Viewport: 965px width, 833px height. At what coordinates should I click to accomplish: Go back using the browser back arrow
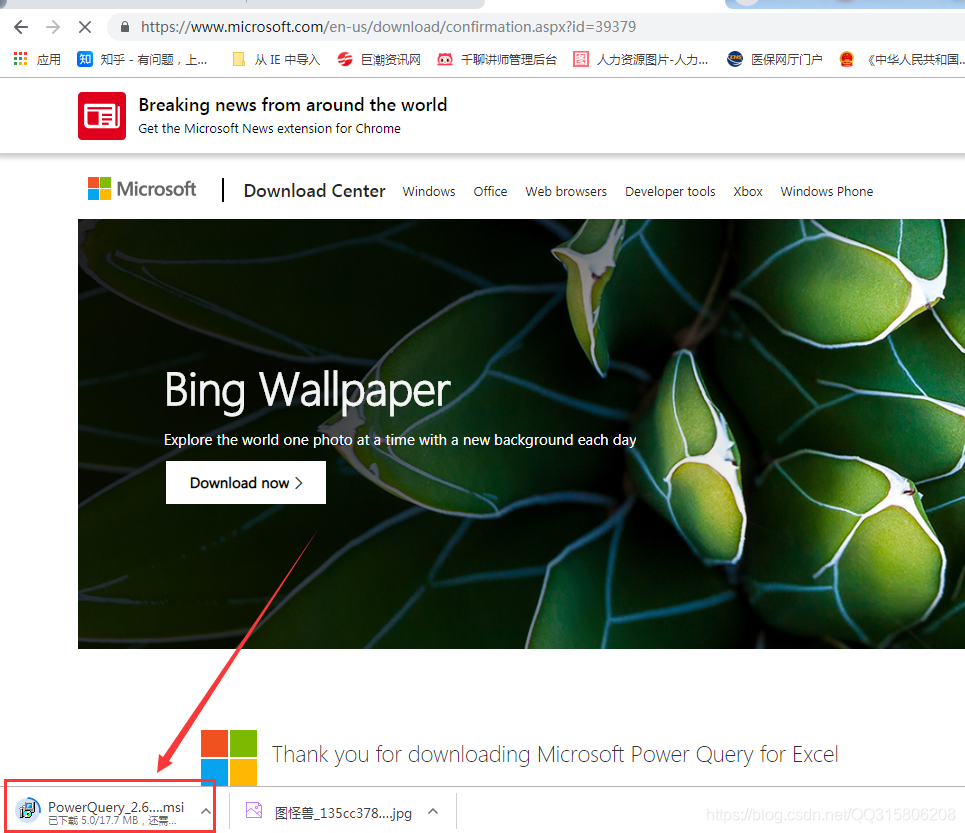[21, 27]
